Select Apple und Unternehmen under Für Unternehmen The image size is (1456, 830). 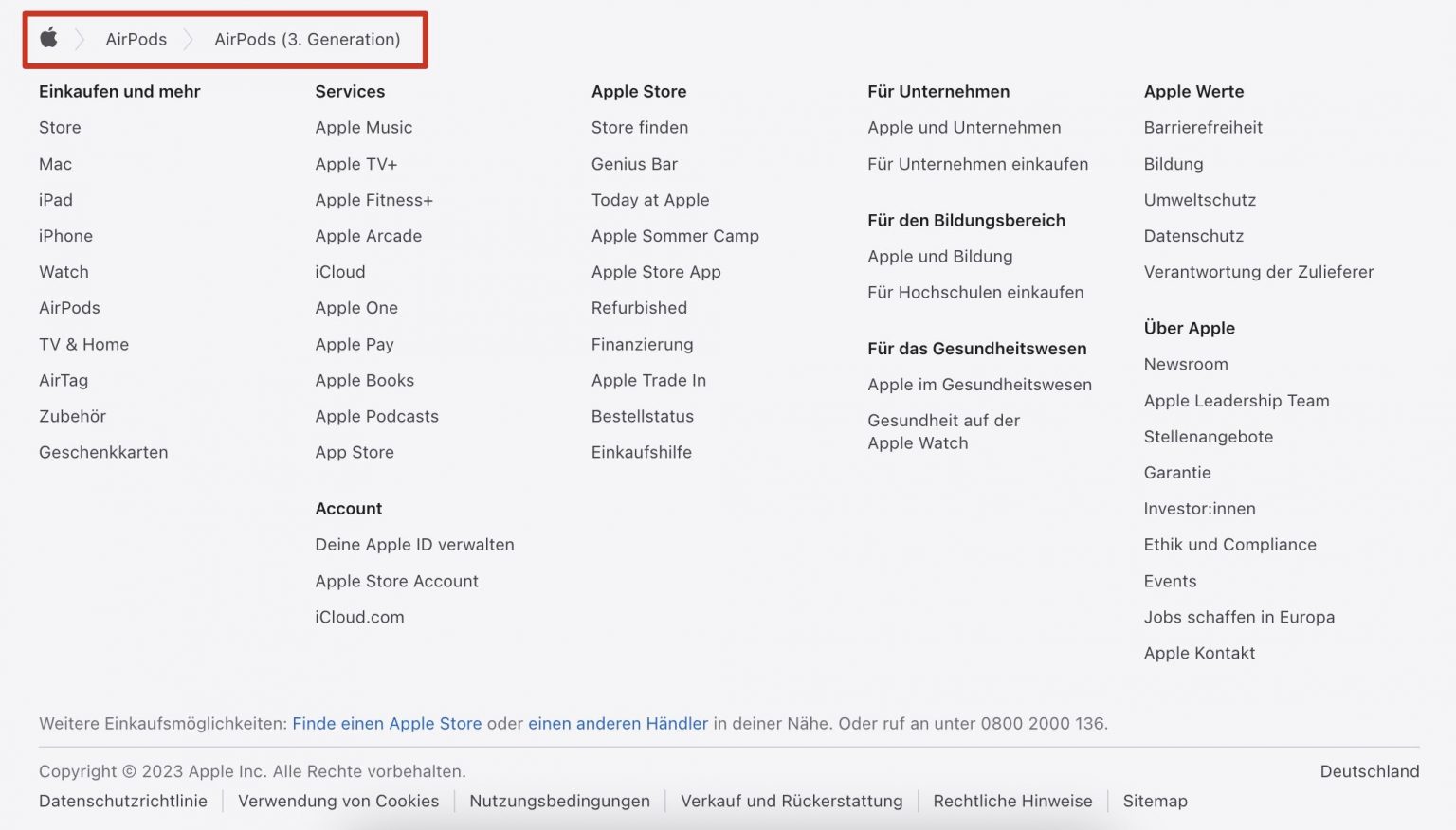pyautogui.click(x=963, y=127)
